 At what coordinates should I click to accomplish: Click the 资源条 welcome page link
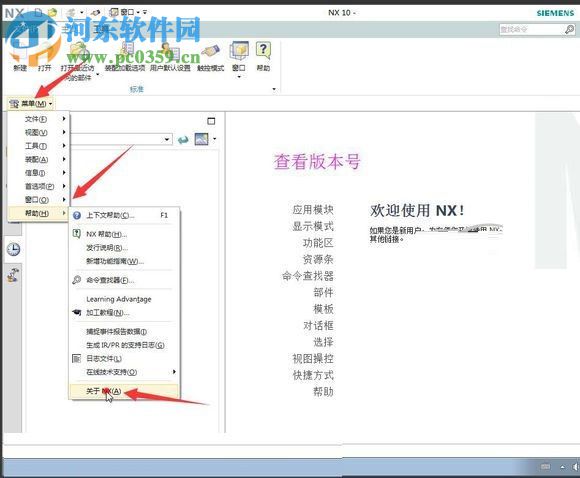[318, 259]
